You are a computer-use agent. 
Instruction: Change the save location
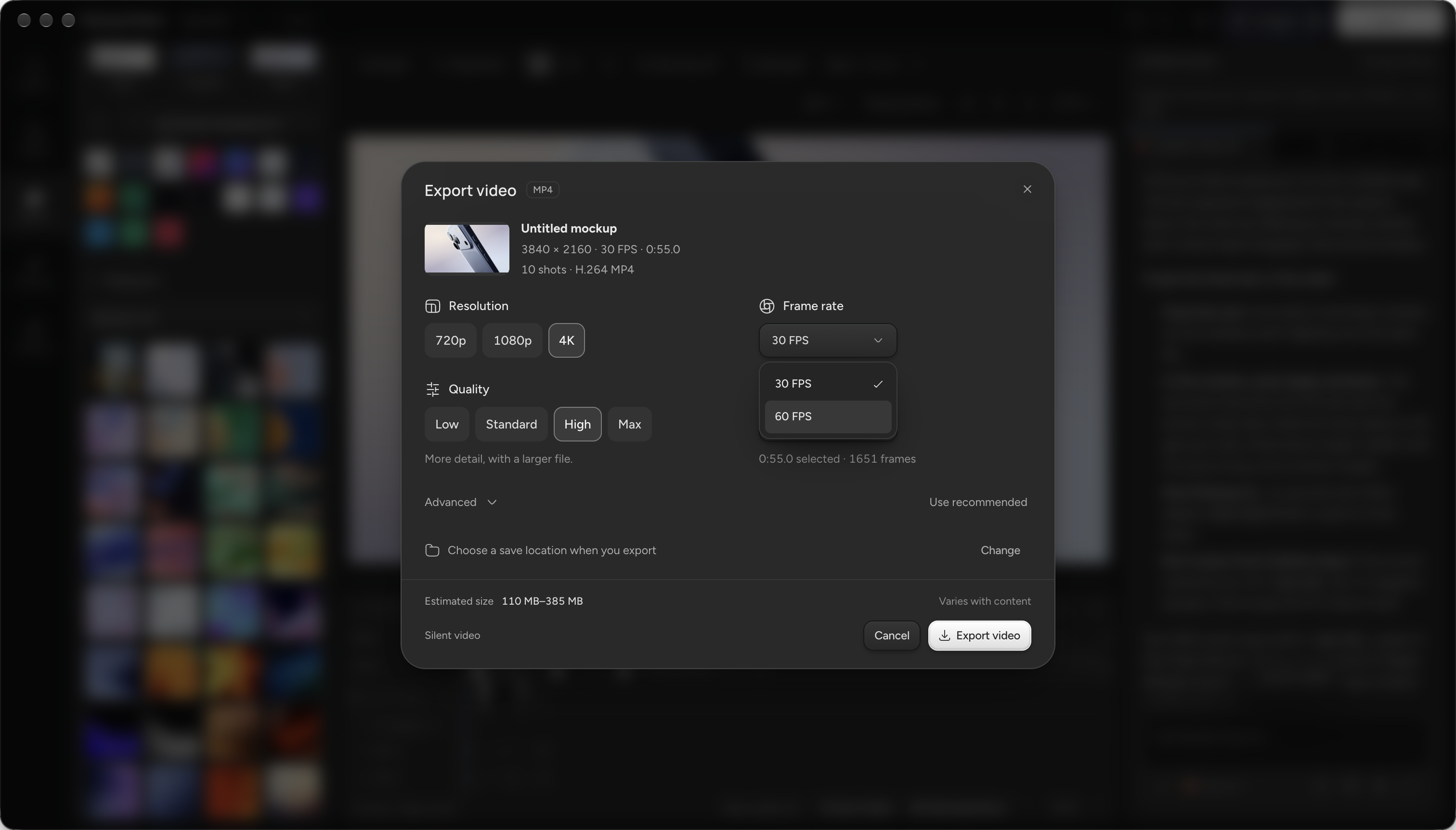(1000, 550)
